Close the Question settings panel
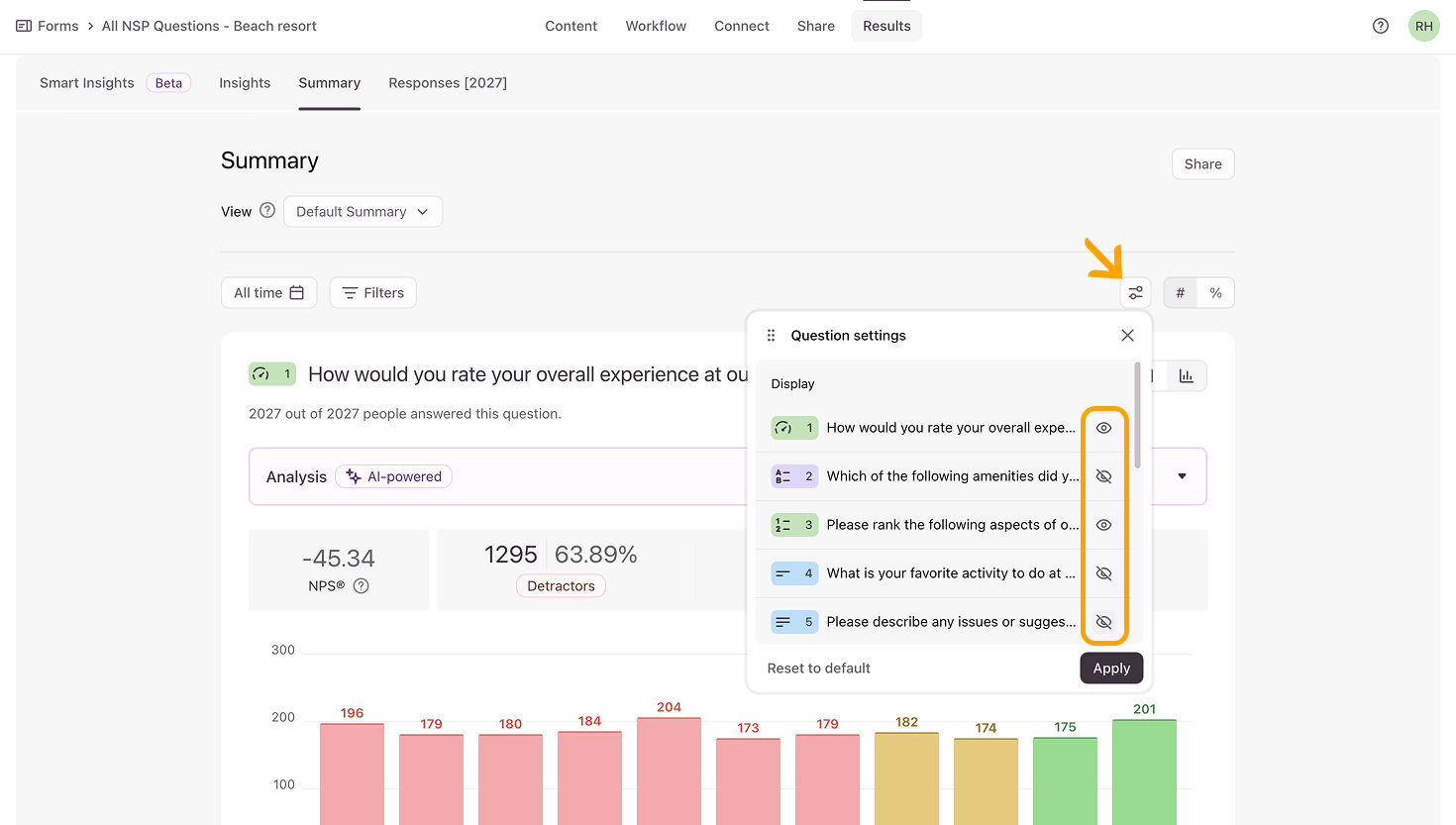1456x825 pixels. (x=1127, y=336)
